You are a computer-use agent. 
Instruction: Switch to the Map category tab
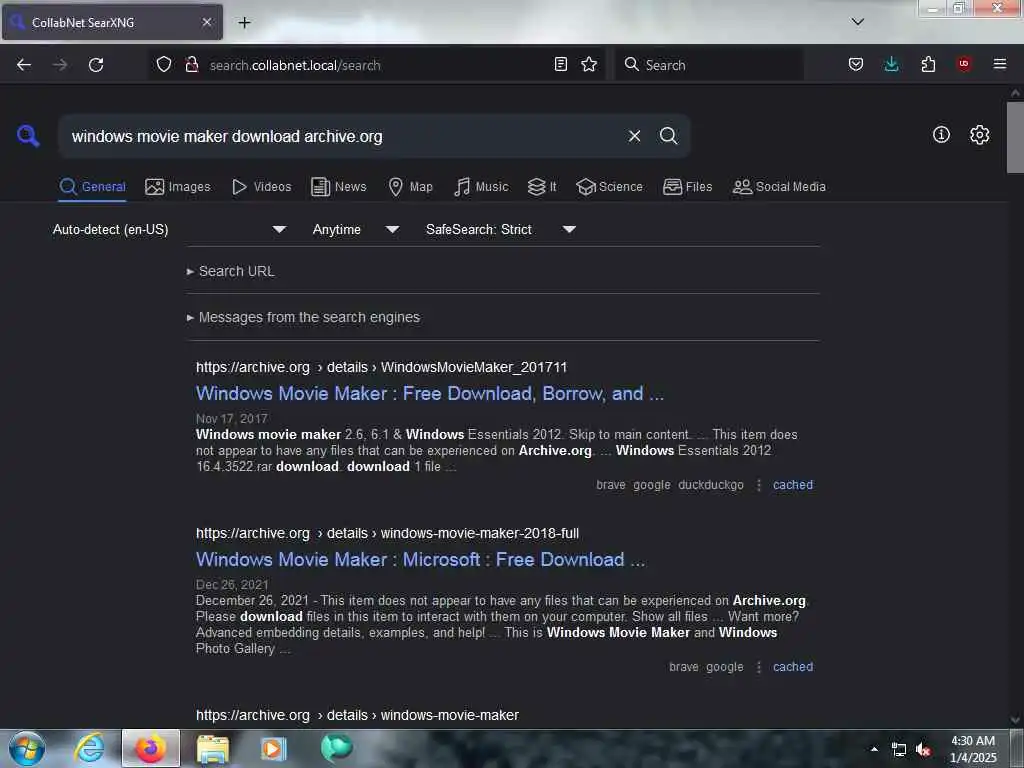(411, 187)
